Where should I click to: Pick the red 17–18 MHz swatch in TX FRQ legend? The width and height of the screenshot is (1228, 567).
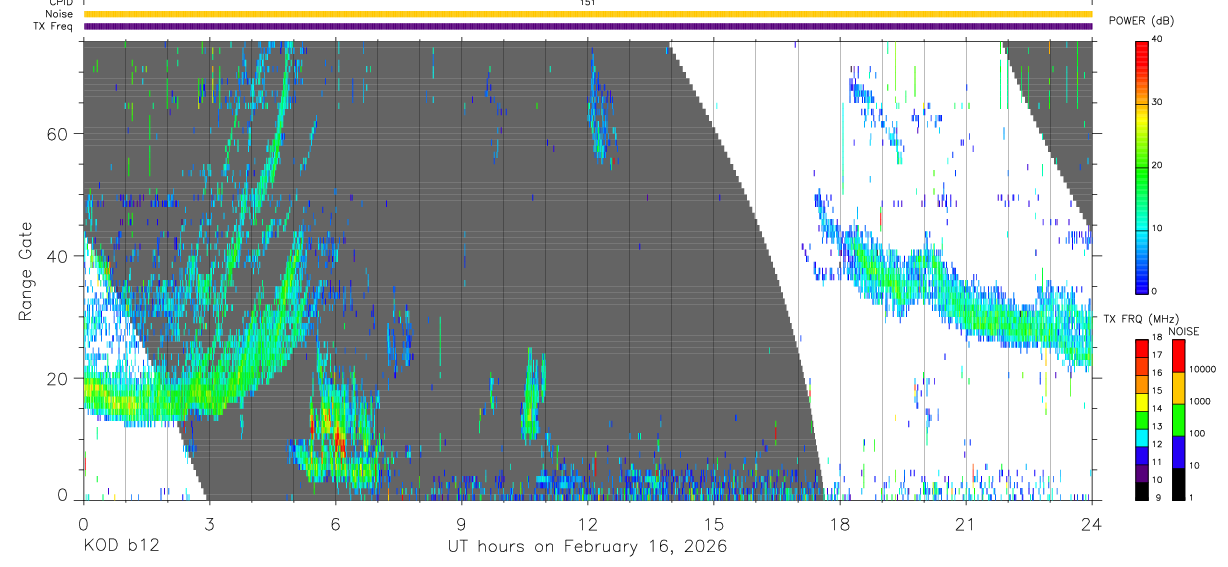1141,348
